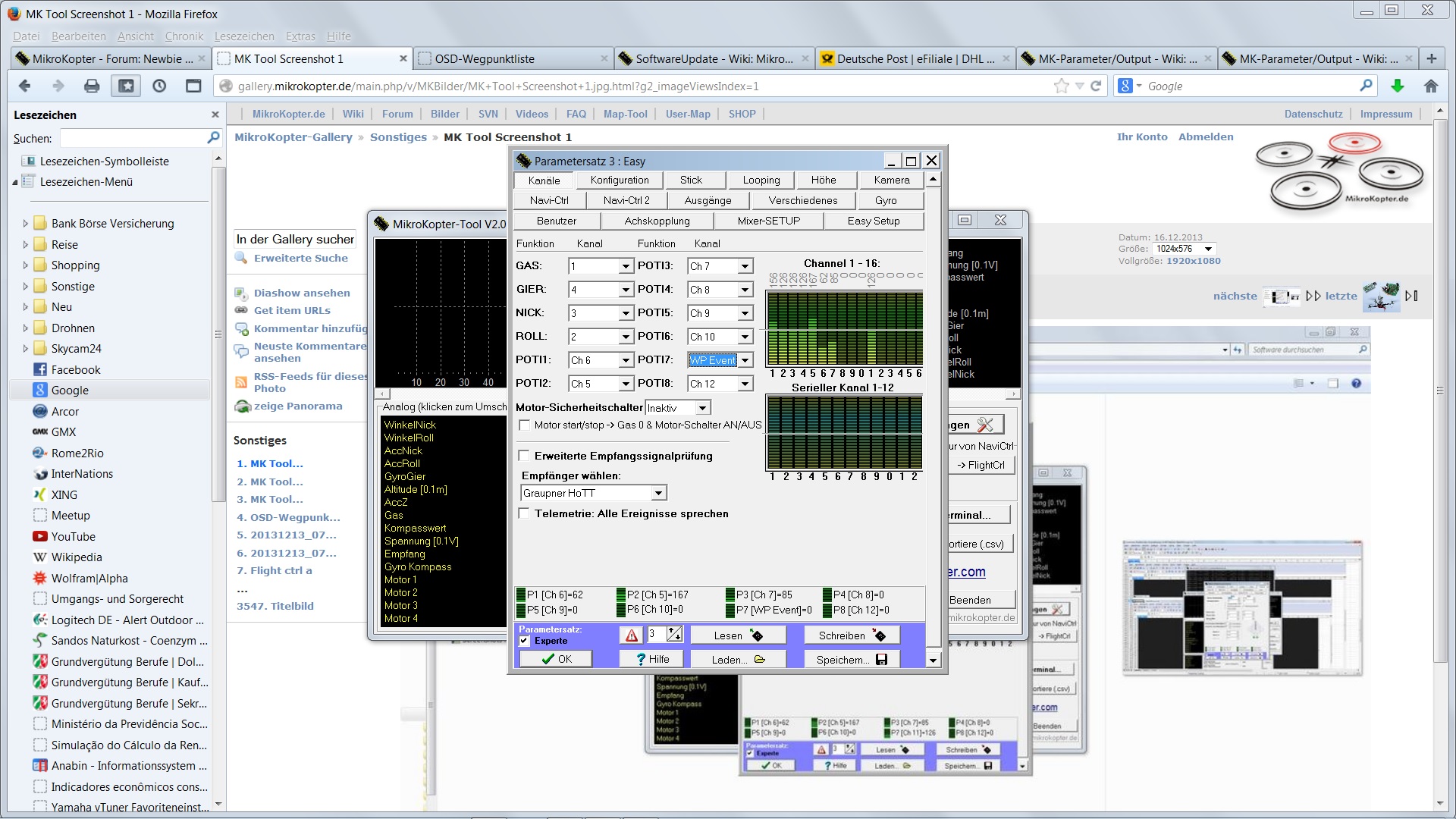Open the Wolfram|Alpha bookmark
Viewport: 1456px width, 819px height.
click(x=89, y=578)
